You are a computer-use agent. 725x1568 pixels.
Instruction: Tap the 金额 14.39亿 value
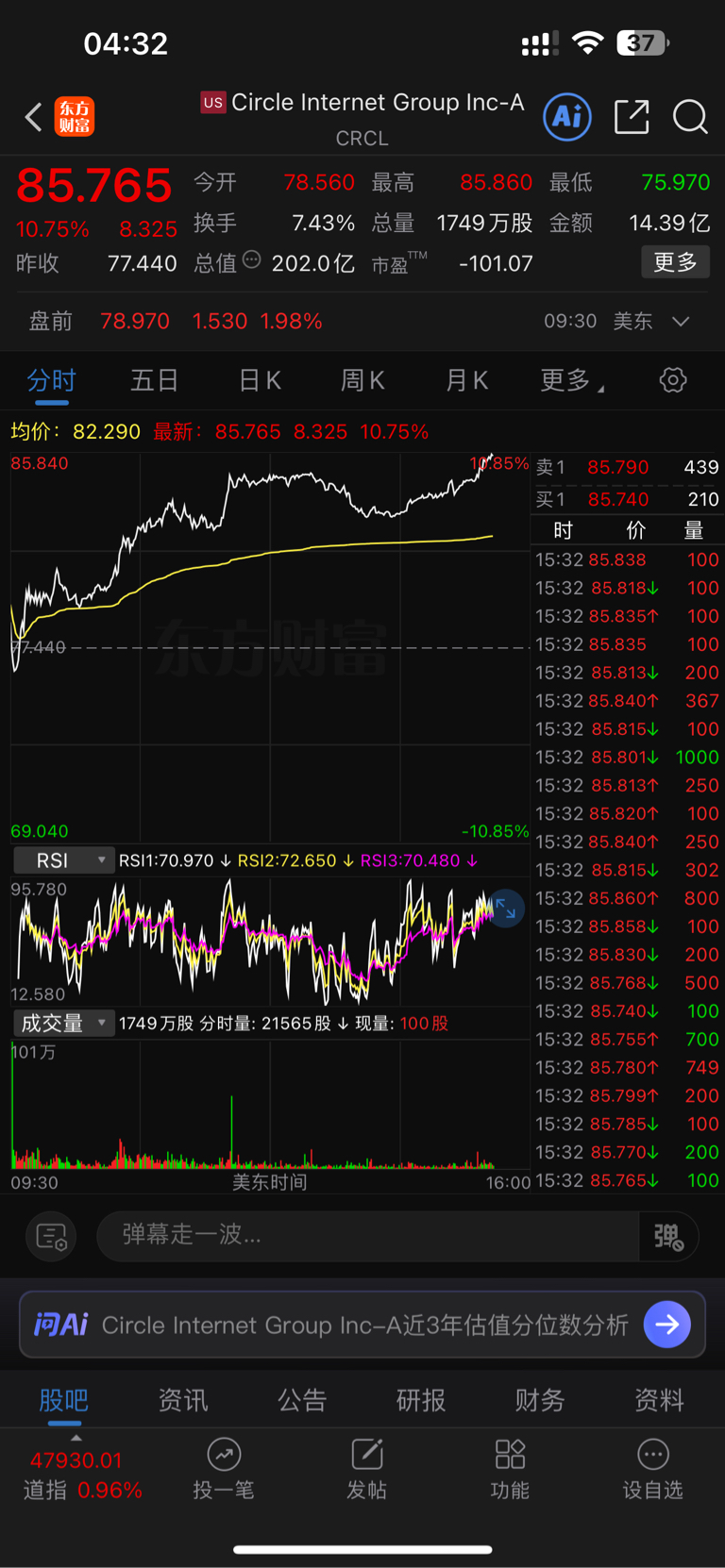coord(669,223)
